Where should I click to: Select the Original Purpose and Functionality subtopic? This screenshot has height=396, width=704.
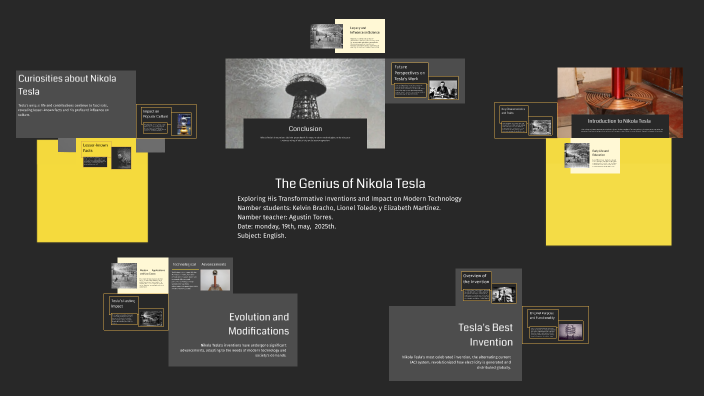(x=555, y=325)
